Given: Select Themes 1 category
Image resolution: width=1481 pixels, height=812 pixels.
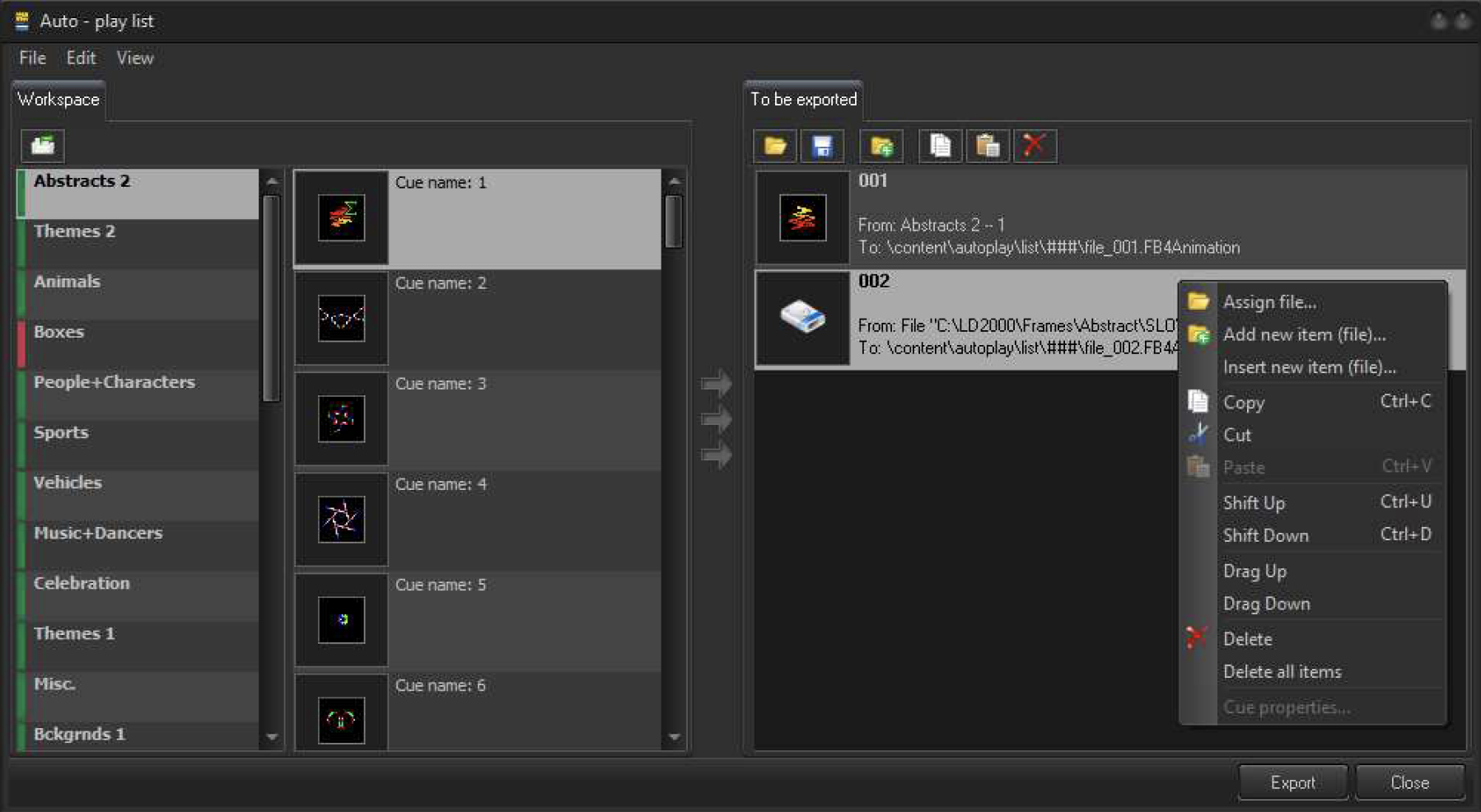Looking at the screenshot, I should tap(138, 646).
